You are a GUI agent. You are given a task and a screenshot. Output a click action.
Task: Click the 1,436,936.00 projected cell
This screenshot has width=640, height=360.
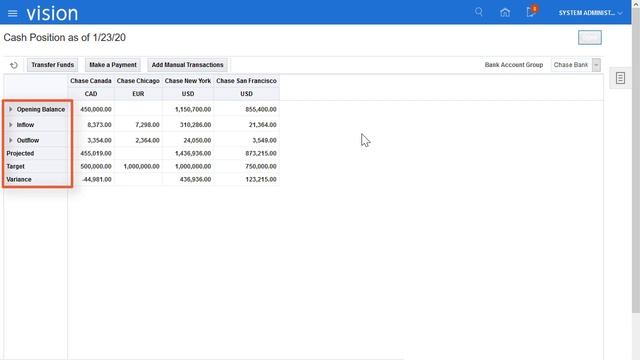point(188,153)
